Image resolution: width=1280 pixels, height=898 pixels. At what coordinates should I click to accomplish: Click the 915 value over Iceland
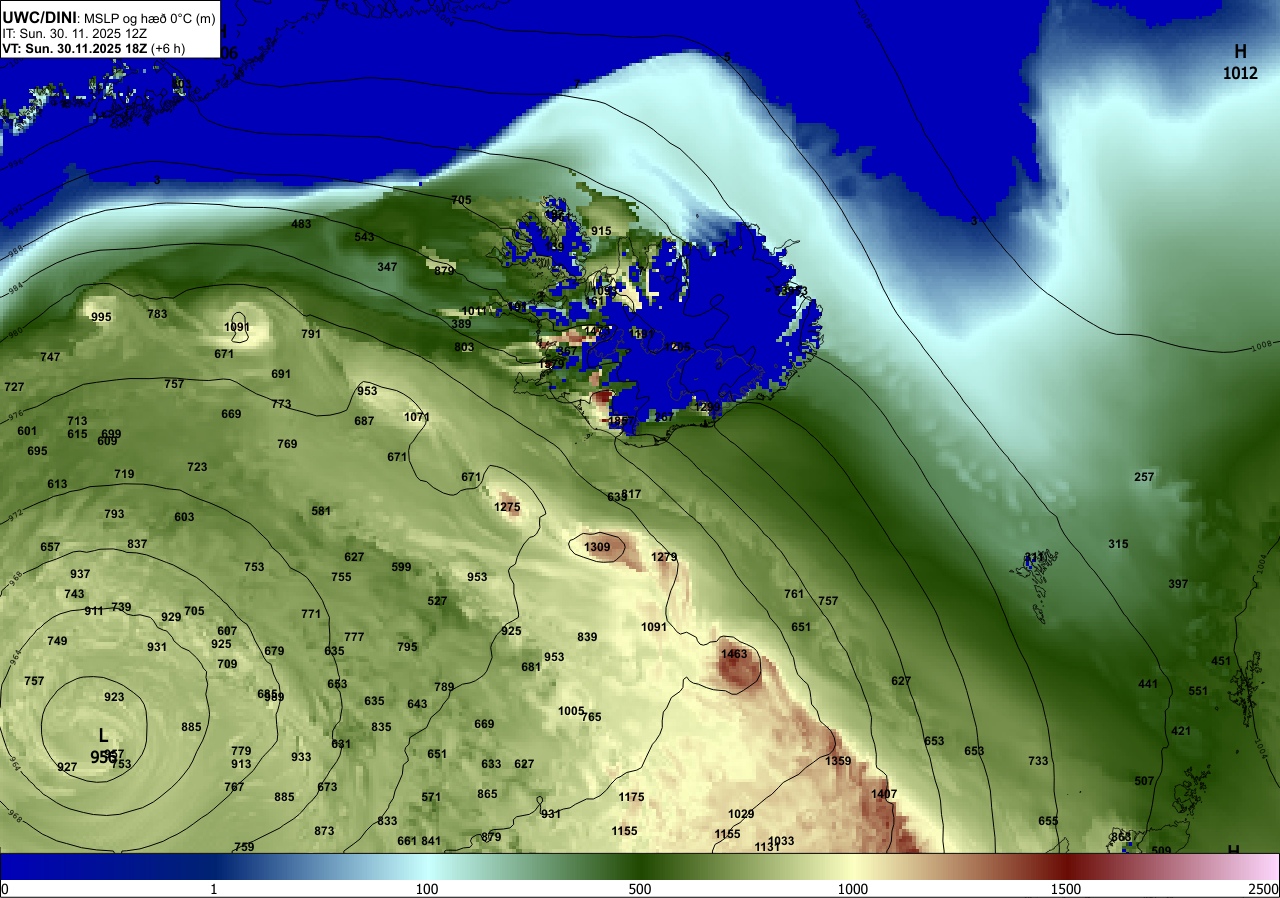pyautogui.click(x=601, y=231)
